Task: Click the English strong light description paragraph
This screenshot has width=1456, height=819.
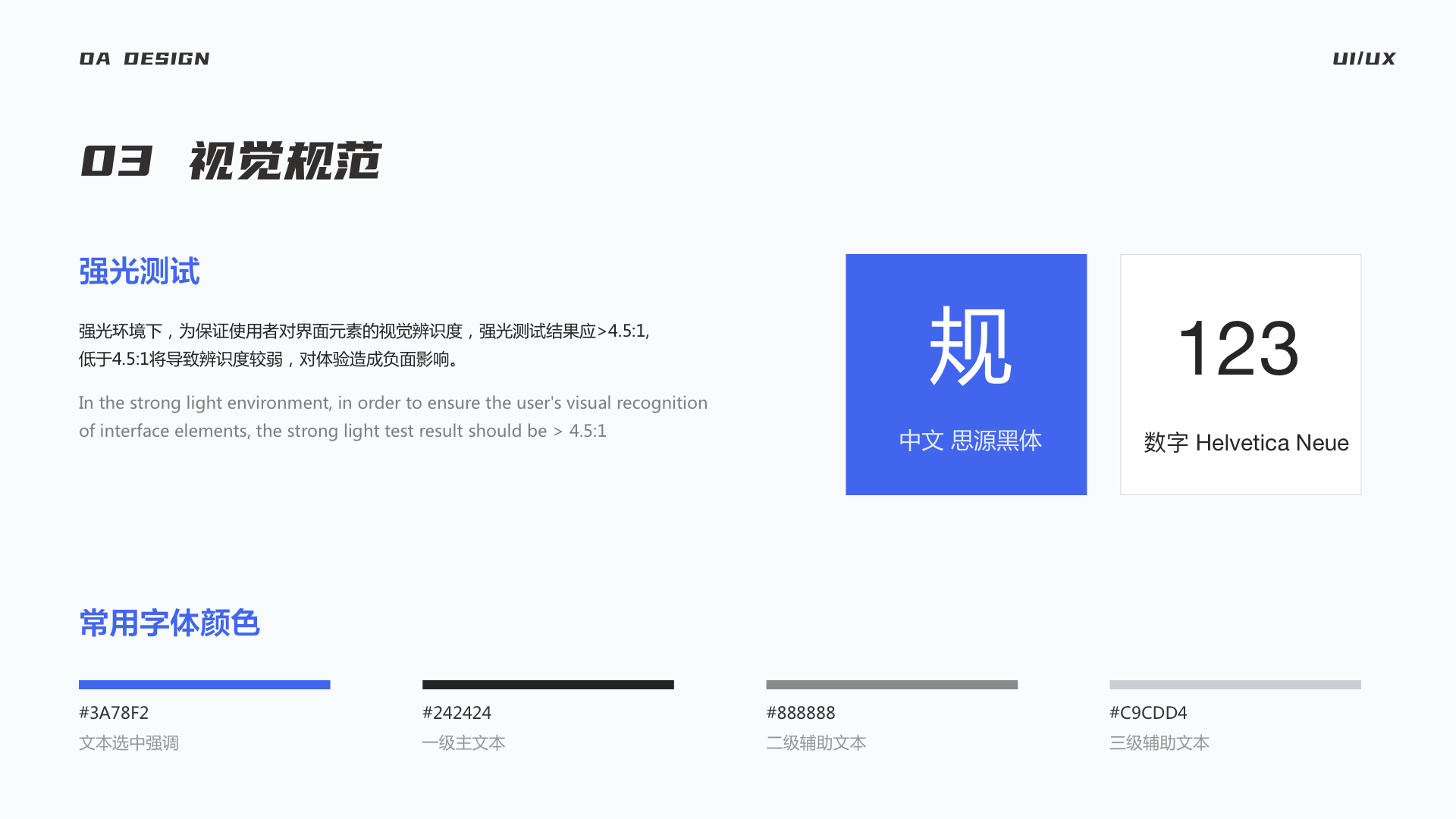Action: [393, 416]
